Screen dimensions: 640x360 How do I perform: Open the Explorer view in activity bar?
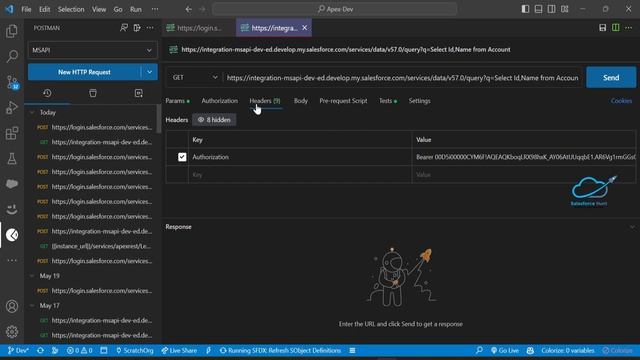(x=12, y=31)
